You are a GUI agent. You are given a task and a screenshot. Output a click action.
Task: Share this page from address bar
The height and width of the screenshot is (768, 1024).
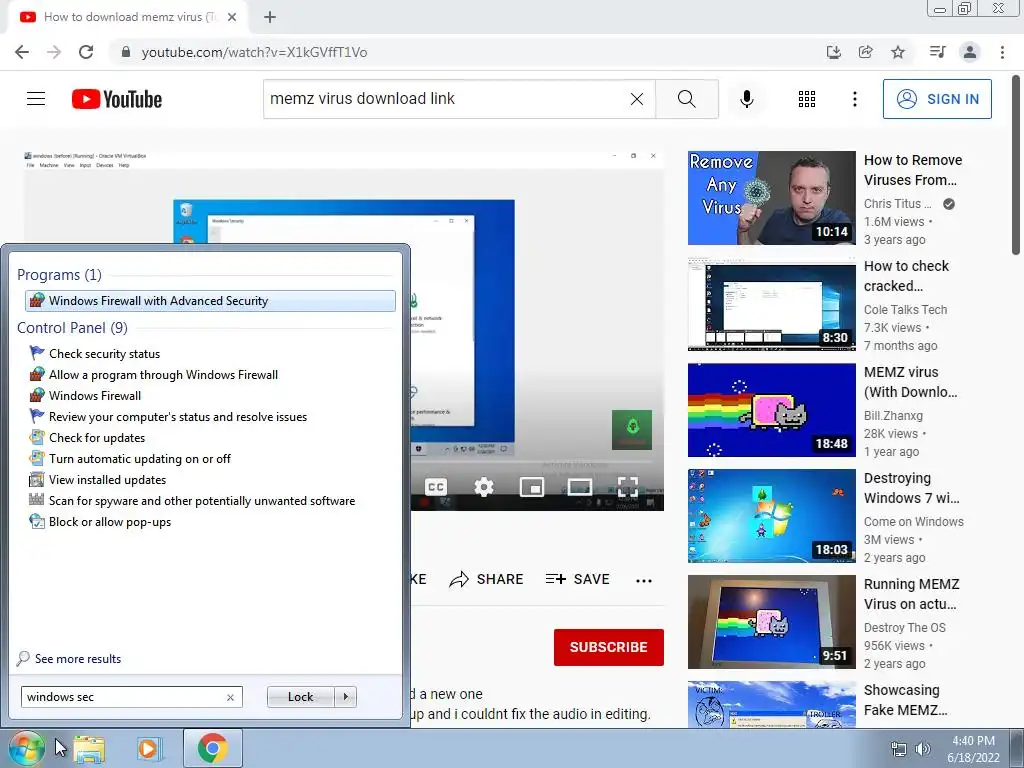tap(866, 52)
